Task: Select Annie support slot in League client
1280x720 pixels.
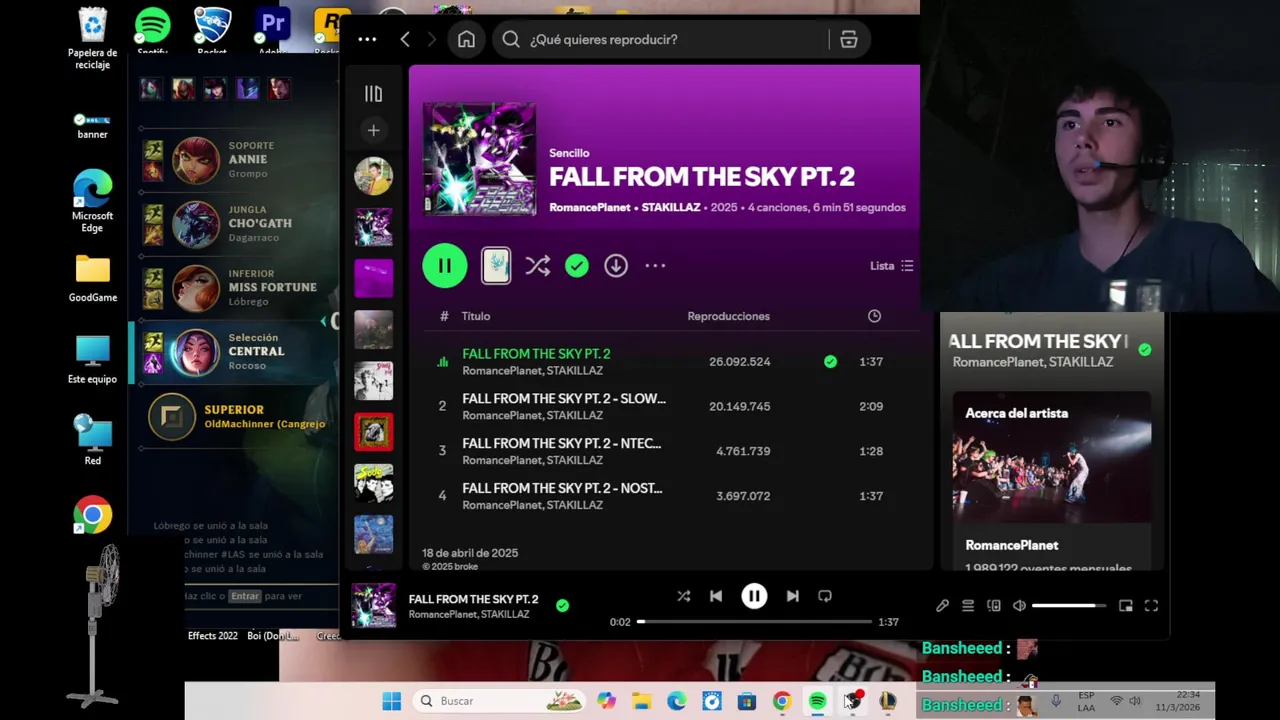Action: coord(234,159)
